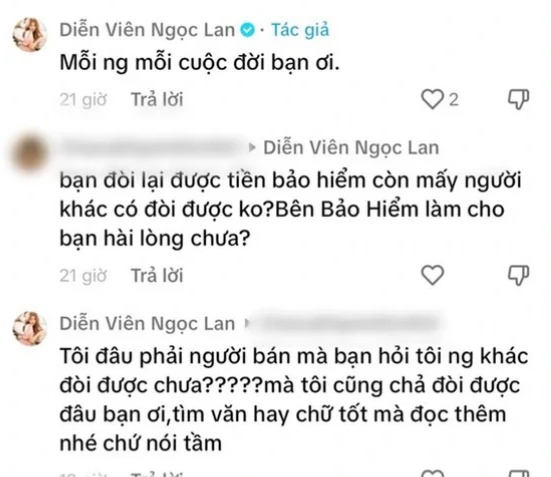This screenshot has height=477, width=551.
Task: Dislike the insurance money question comment
Action: [x=518, y=275]
